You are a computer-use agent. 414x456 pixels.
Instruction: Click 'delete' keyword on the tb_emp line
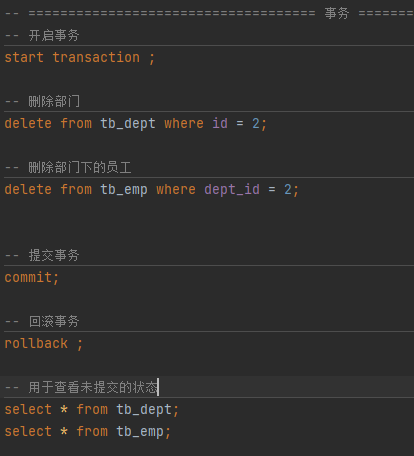pyautogui.click(x=28, y=190)
